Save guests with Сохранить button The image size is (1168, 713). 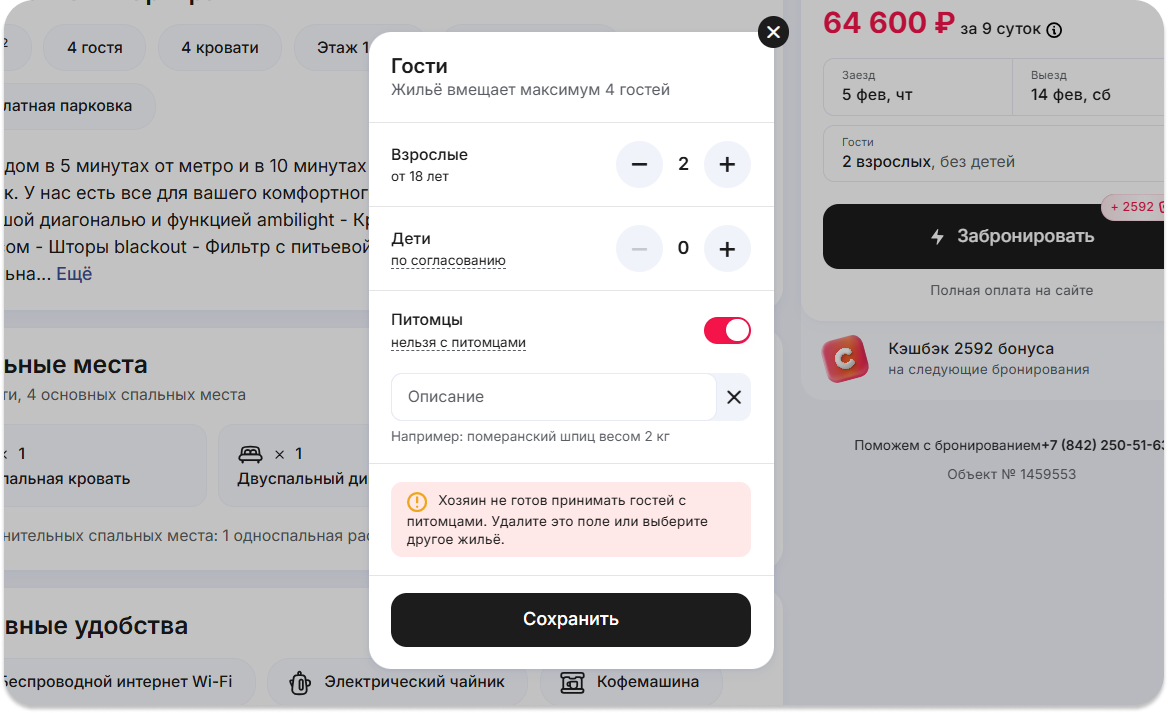[x=571, y=620]
